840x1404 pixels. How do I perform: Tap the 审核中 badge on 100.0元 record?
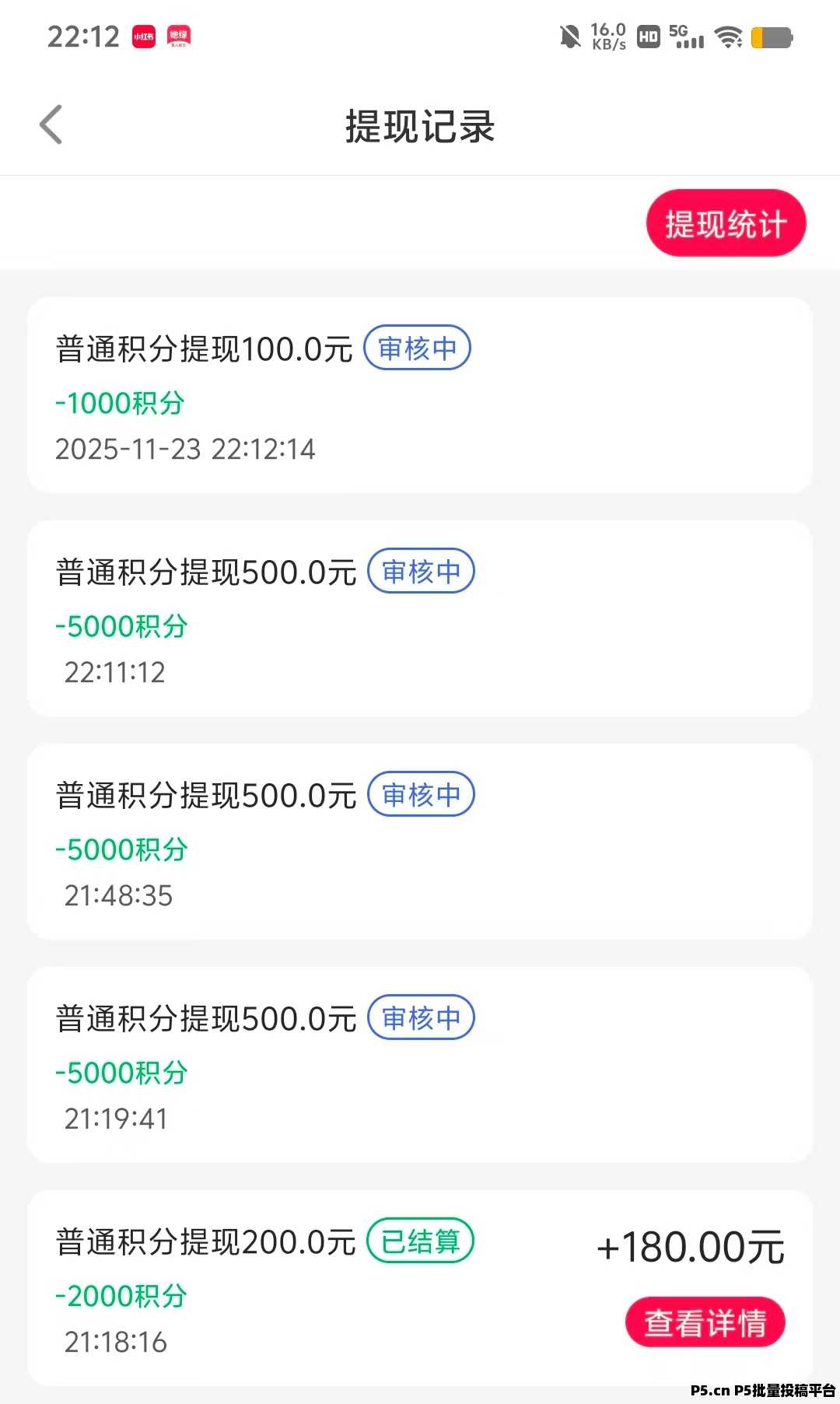pyautogui.click(x=418, y=348)
